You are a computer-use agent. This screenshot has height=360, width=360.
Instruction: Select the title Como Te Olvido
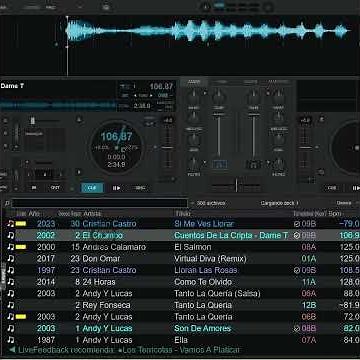[203, 282]
